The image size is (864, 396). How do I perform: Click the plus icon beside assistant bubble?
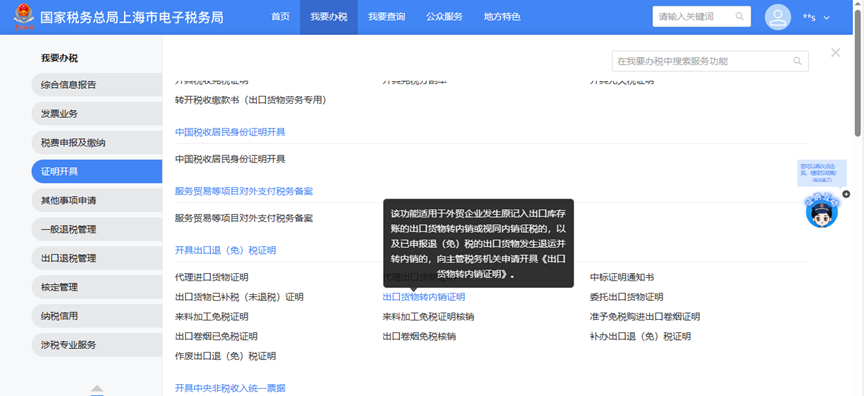(x=846, y=194)
